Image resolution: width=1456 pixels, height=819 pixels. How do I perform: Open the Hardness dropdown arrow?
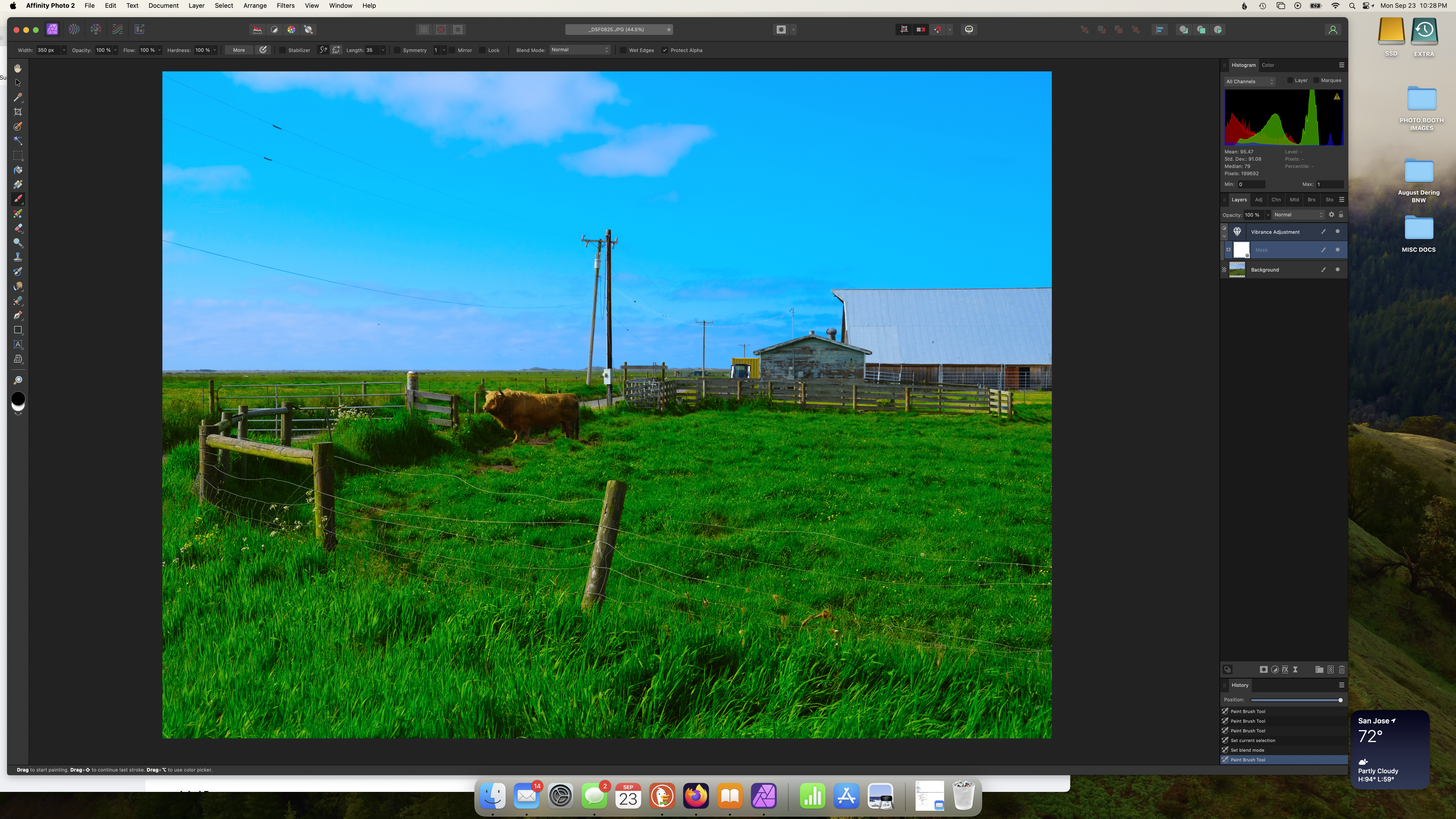point(215,50)
